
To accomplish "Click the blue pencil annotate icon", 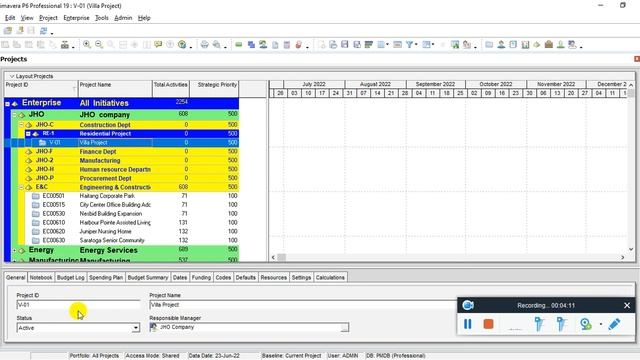I will [x=614, y=324].
